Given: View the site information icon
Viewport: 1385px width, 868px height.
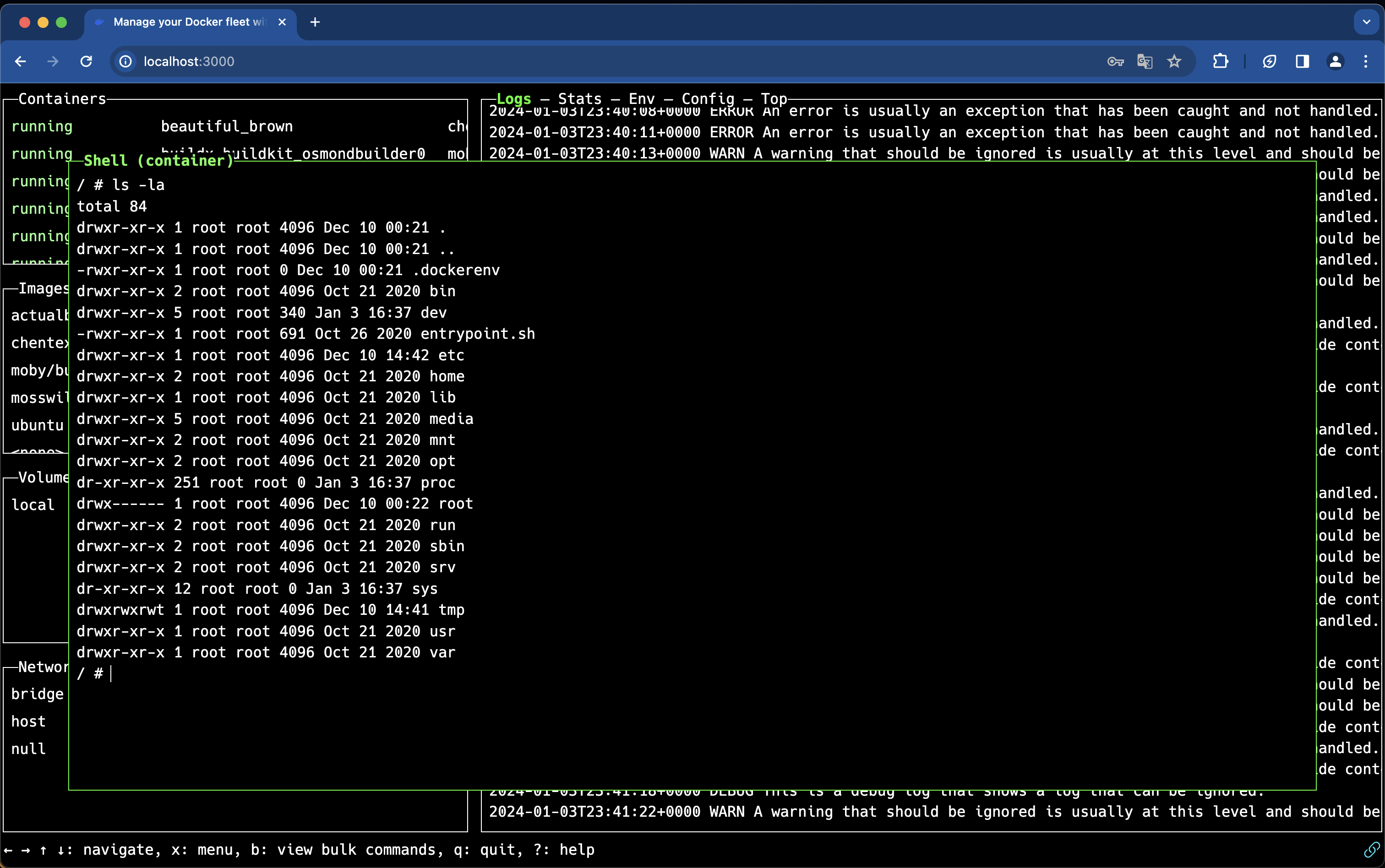Looking at the screenshot, I should 125,61.
